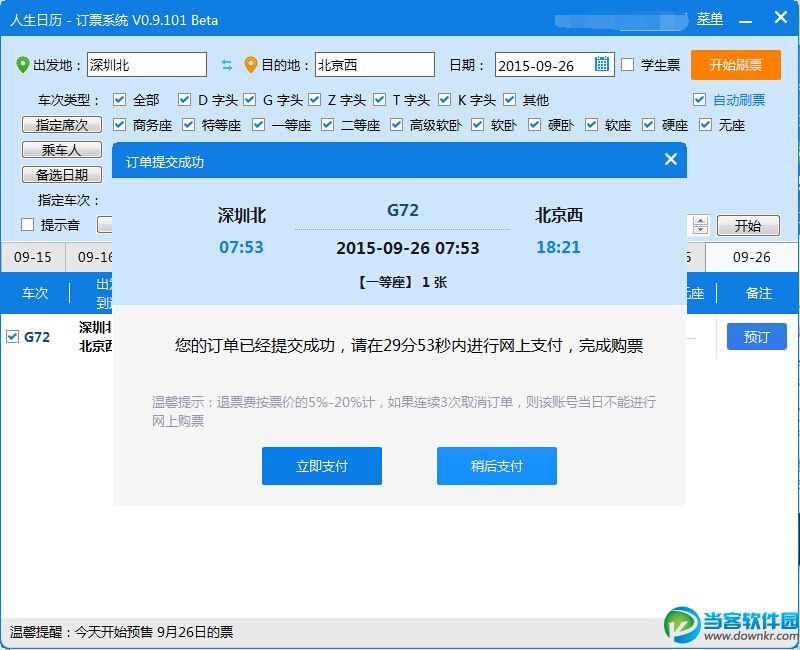This screenshot has height=650, width=800.
Task: Toggle the 无座 seat checkbox
Action: coord(706,124)
